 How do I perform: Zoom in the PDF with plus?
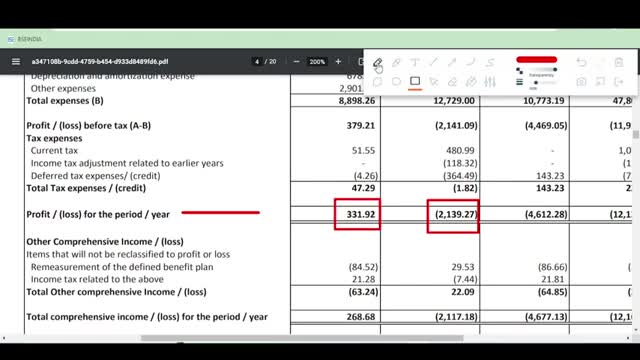338,62
